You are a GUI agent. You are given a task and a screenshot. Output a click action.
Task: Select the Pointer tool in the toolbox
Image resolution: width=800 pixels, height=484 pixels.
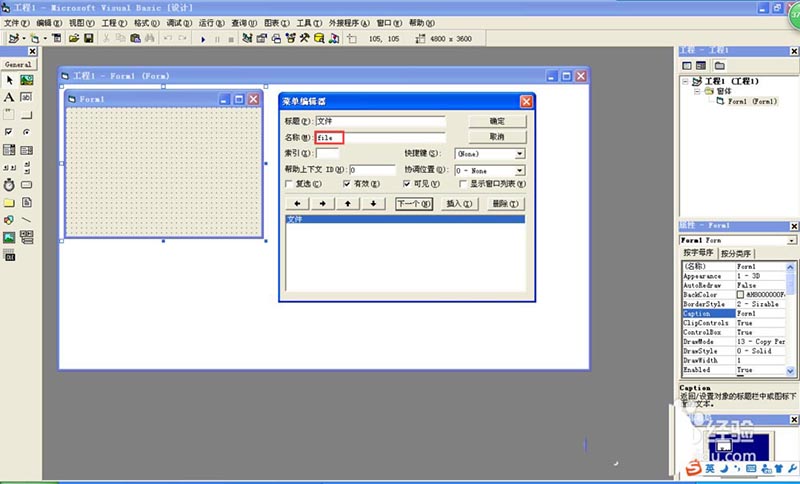click(10, 80)
